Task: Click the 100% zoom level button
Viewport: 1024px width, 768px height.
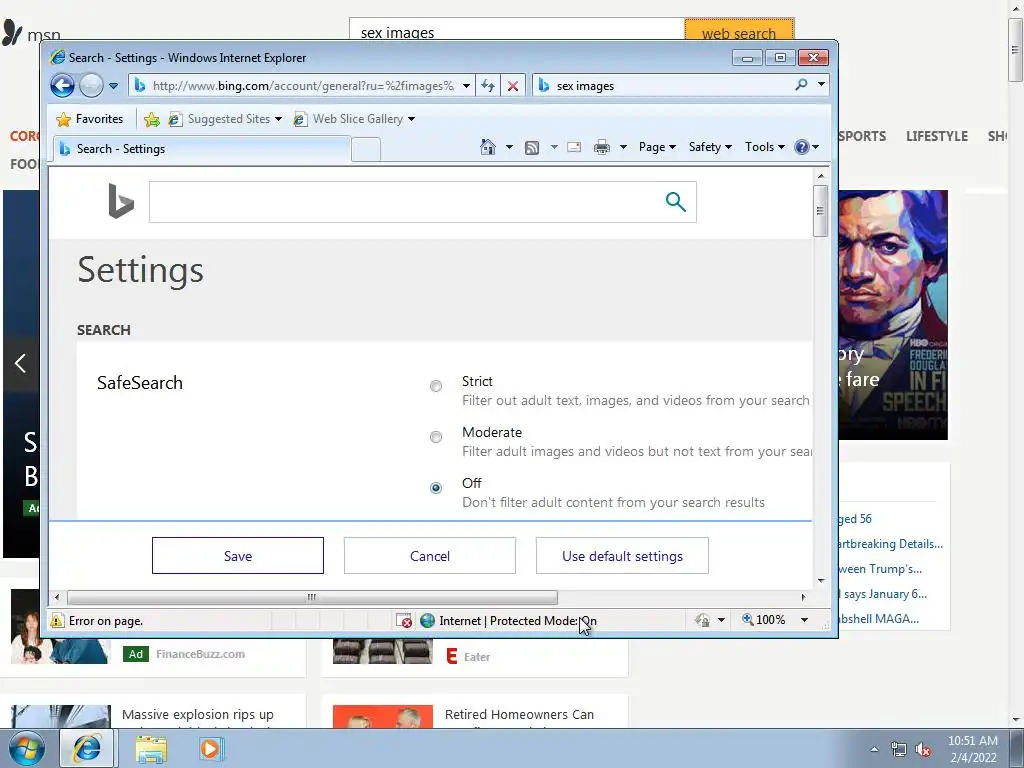Action: point(763,620)
